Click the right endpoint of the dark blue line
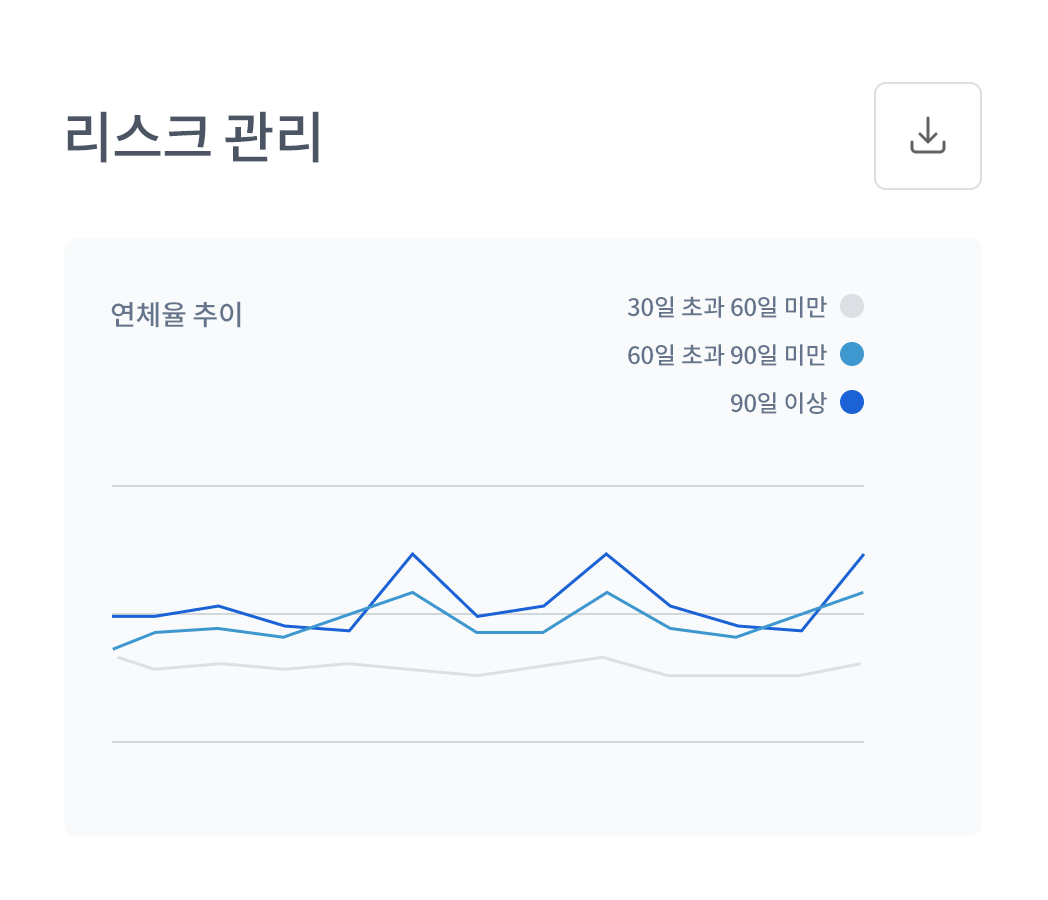Viewport: 1048px width, 900px height. 862,555
